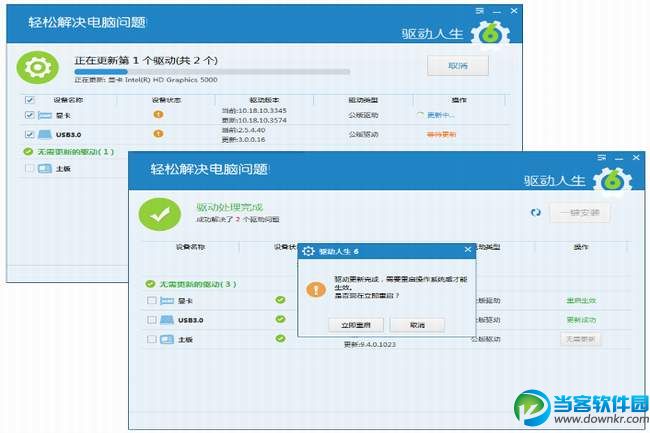Click the 驱动版本 column header in the updating window
Viewport: 650px width, 433px height.
click(264, 100)
